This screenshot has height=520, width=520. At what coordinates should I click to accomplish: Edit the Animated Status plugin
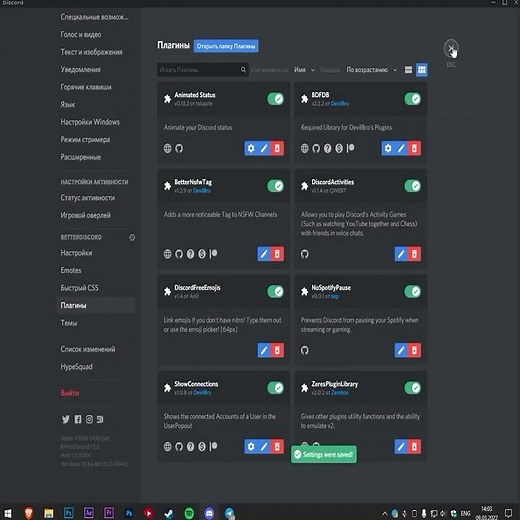pos(264,148)
